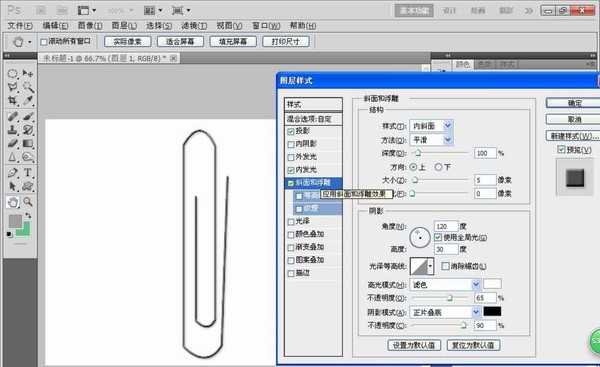Open the highlight mode white color swatch
This screenshot has width=600, height=367.
point(492,284)
